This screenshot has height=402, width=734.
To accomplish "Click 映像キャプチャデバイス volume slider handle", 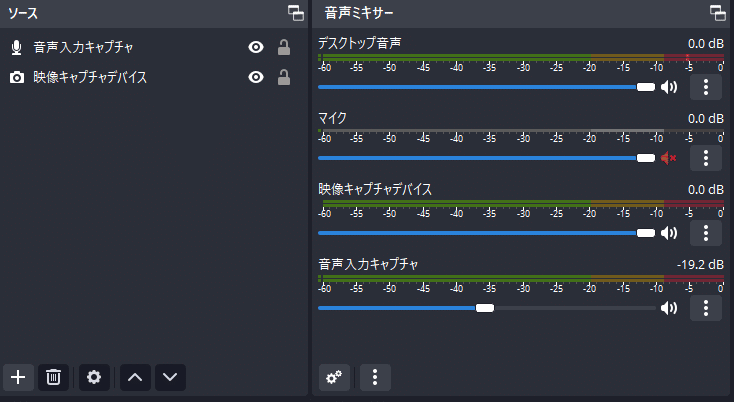I will [x=646, y=233].
